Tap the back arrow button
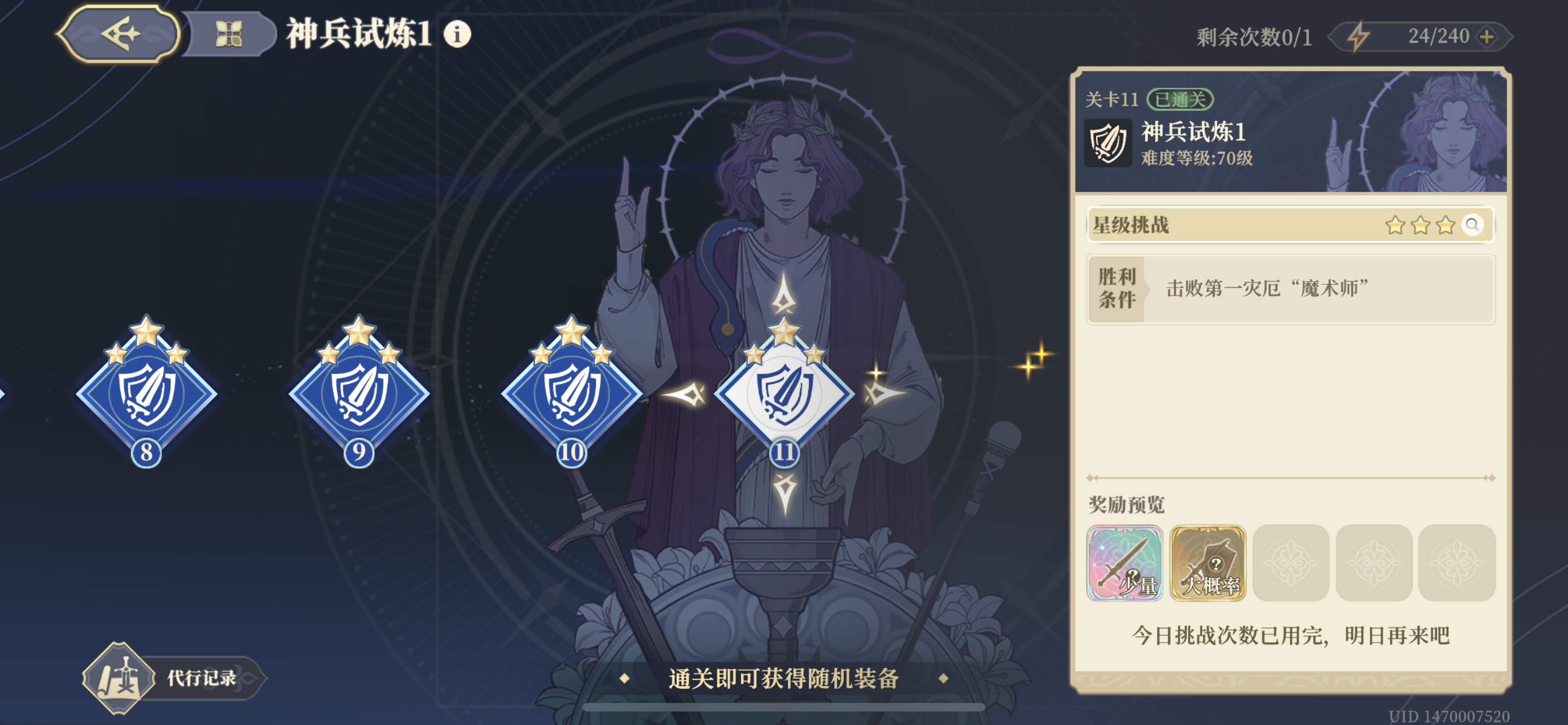 click(120, 33)
